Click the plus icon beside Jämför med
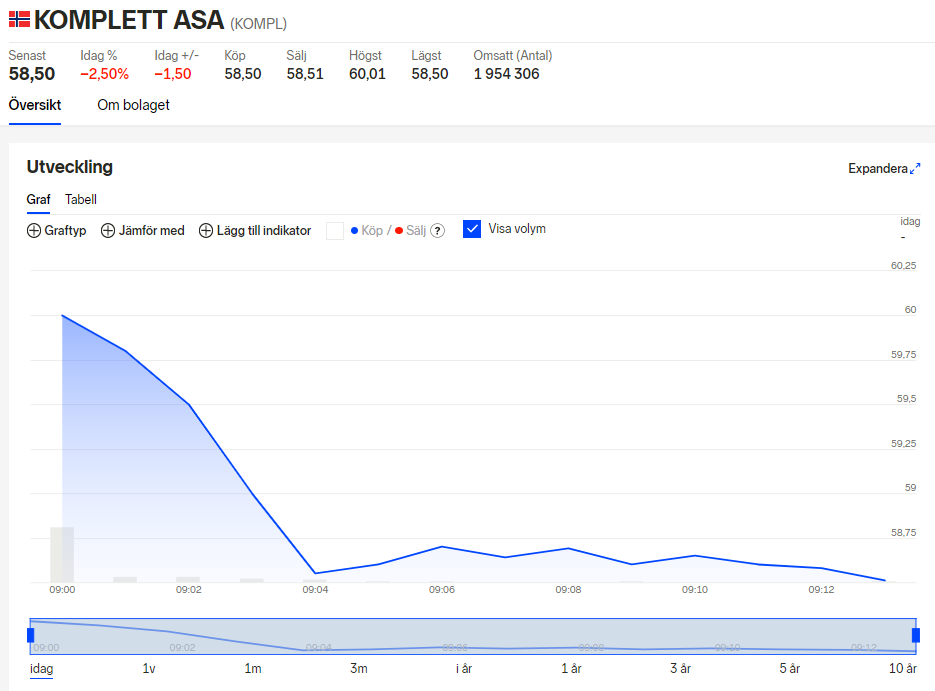 coord(109,231)
